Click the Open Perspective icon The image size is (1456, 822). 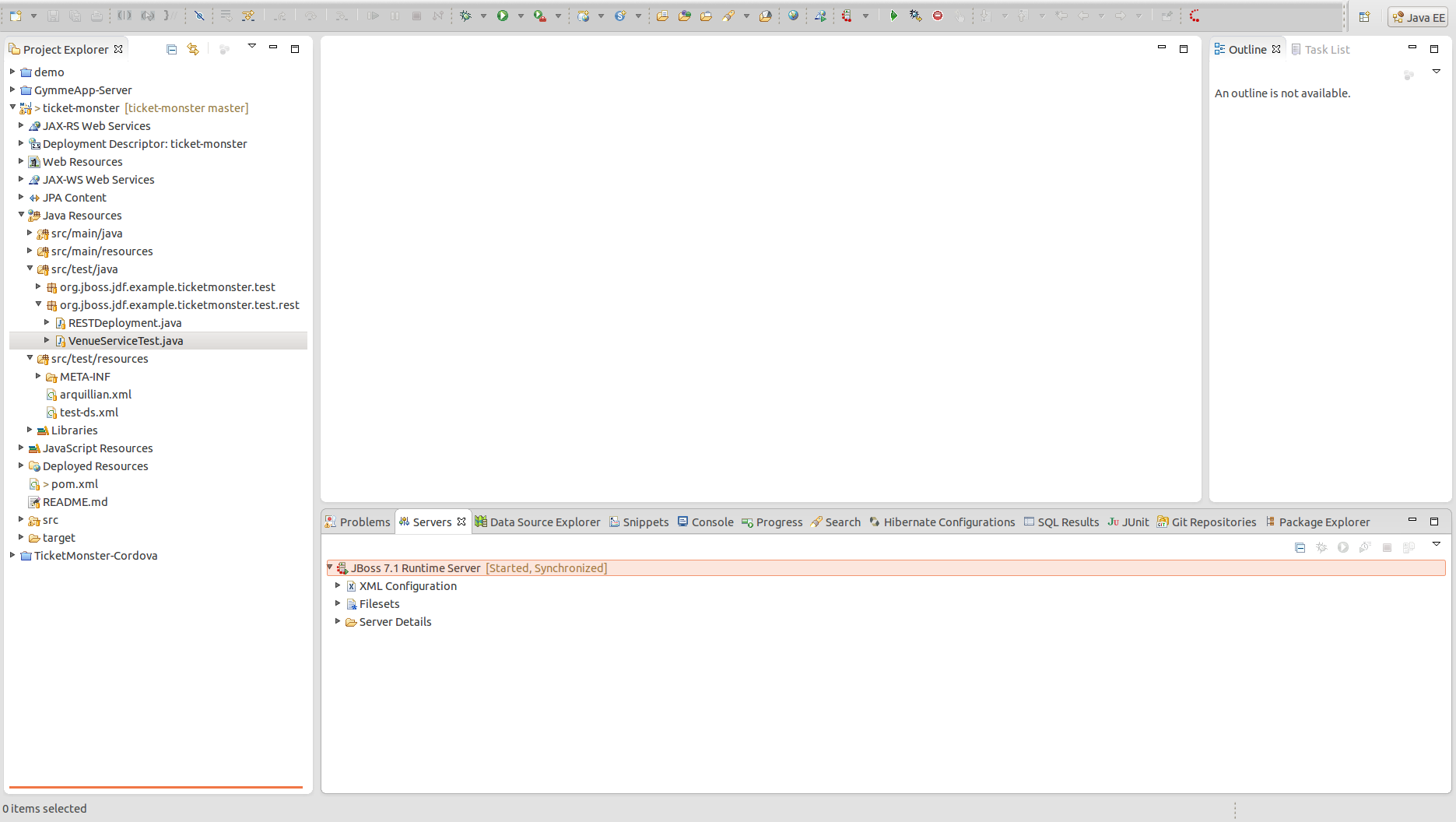[1364, 17]
